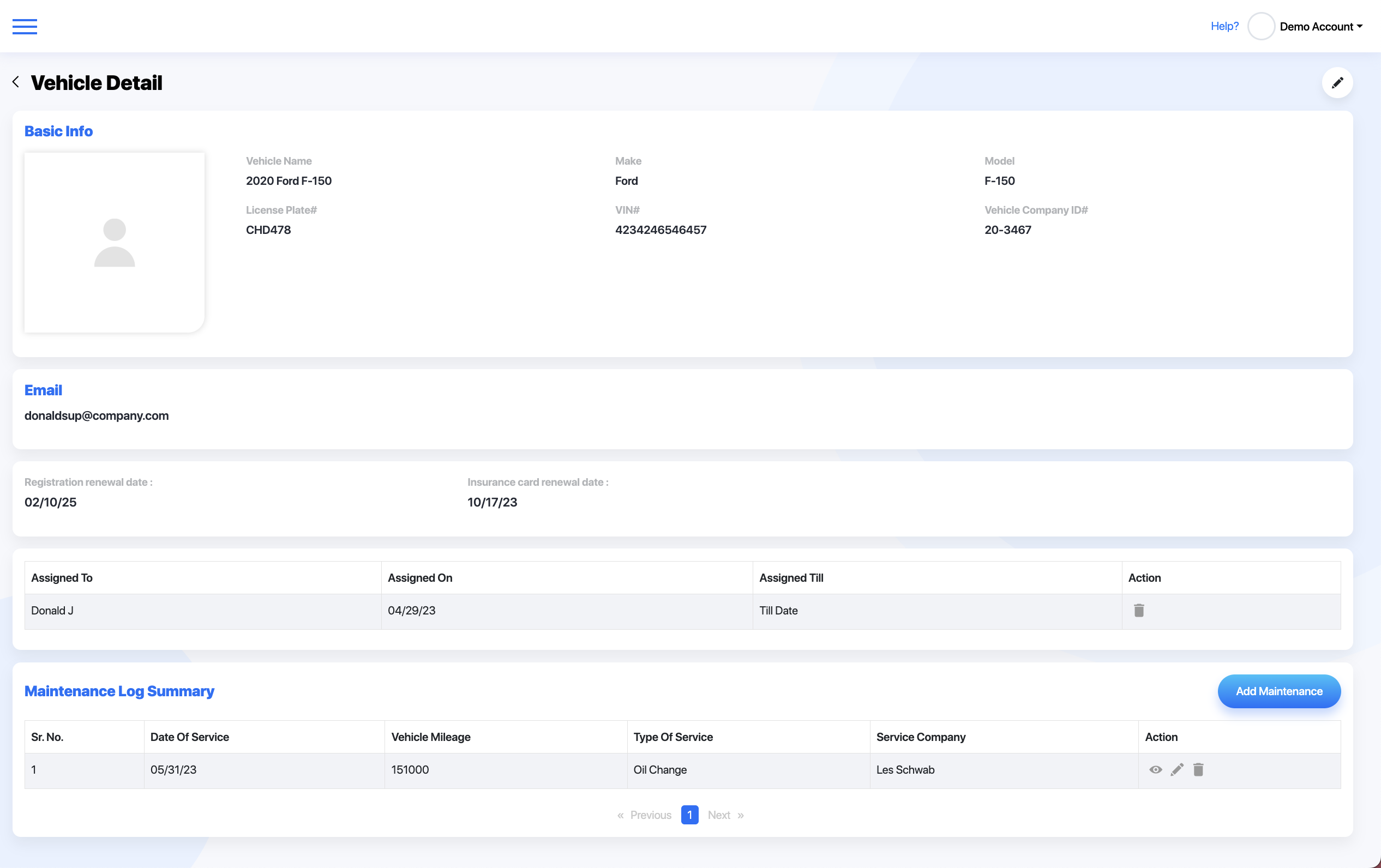Click the Till Date cell
Image resolution: width=1381 pixels, height=868 pixels.
[x=937, y=611]
